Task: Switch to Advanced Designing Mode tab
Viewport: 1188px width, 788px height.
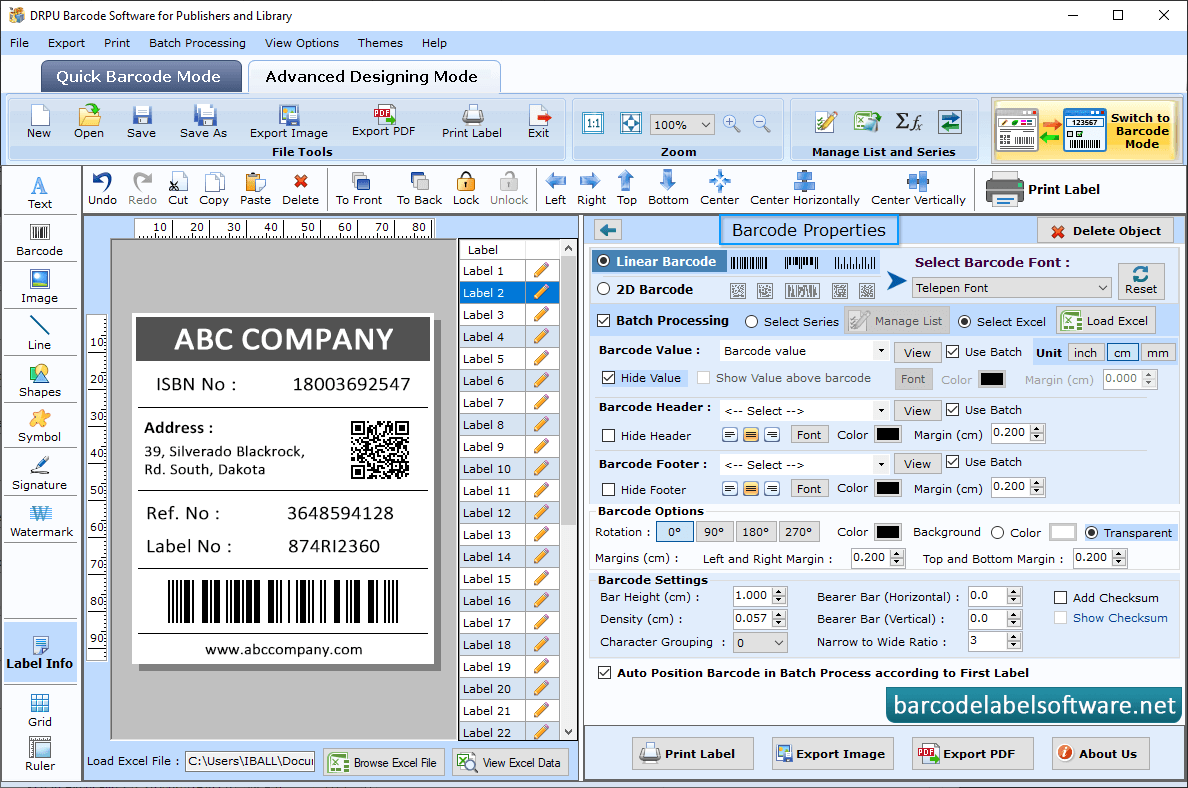Action: coord(374,77)
